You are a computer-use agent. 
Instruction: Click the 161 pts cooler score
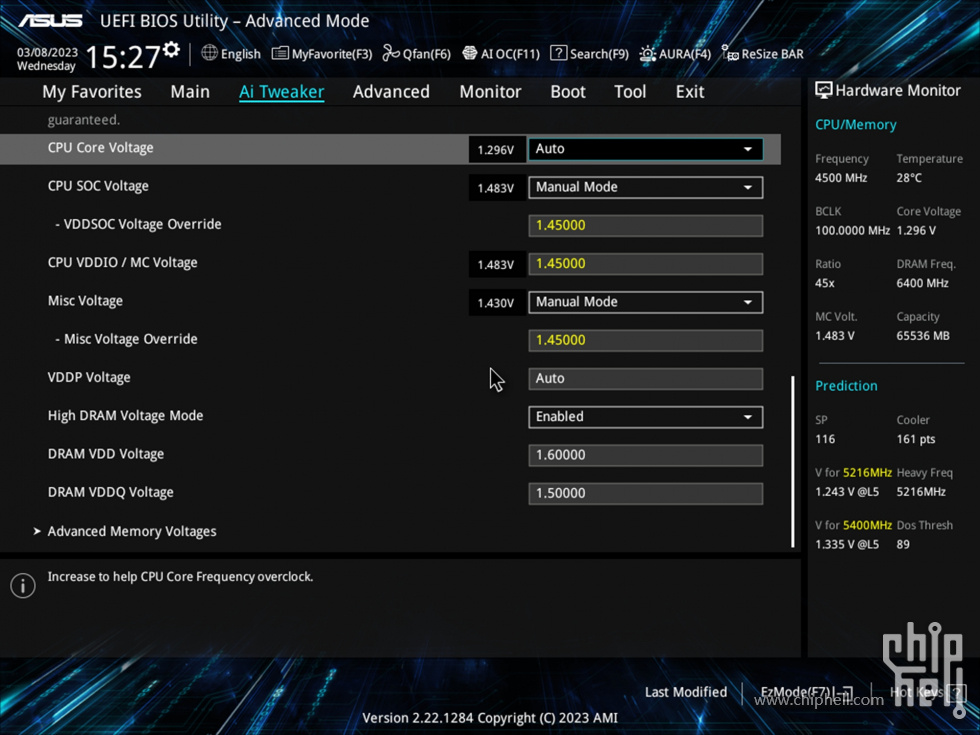[916, 439]
